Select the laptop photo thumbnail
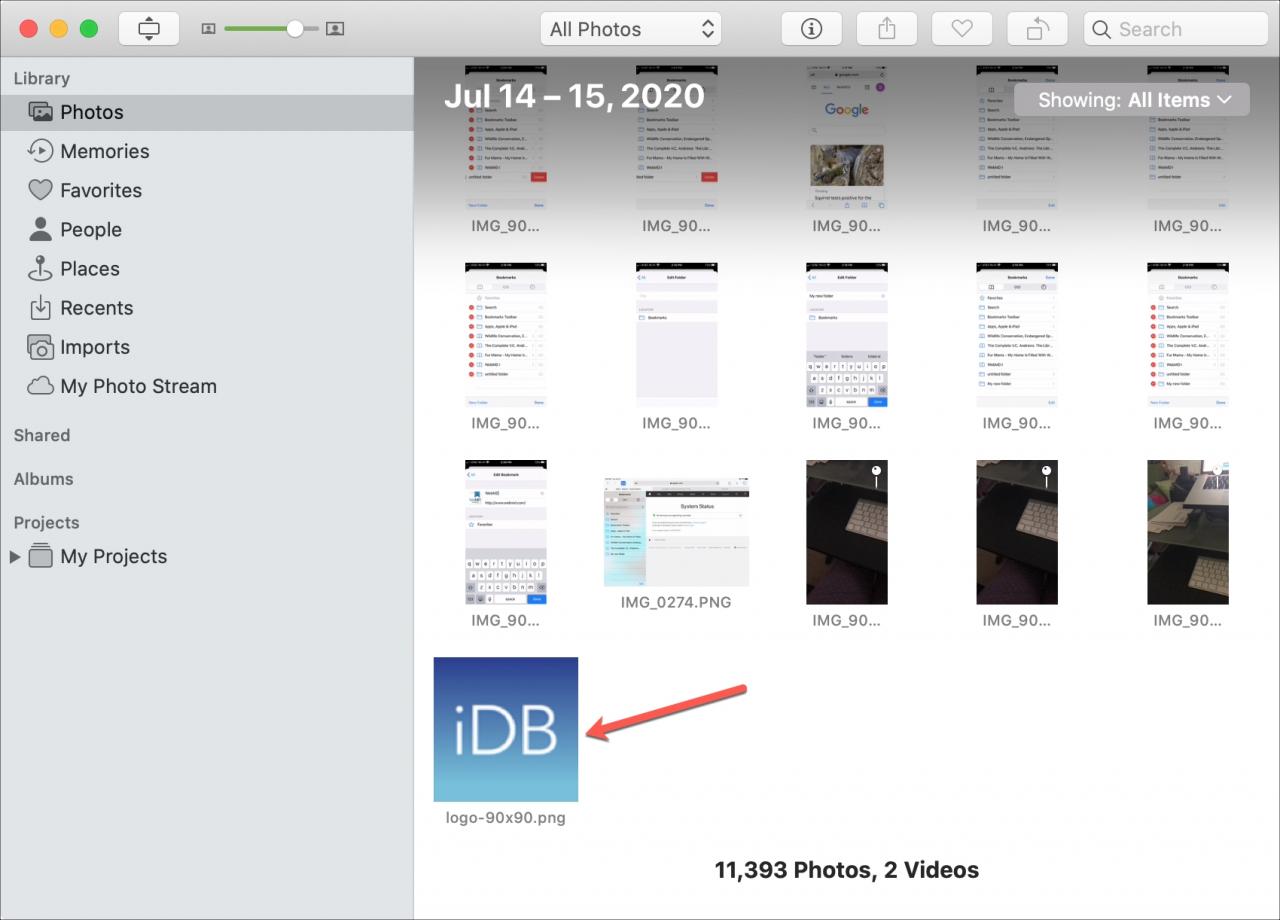This screenshot has width=1280, height=920. (1188, 532)
